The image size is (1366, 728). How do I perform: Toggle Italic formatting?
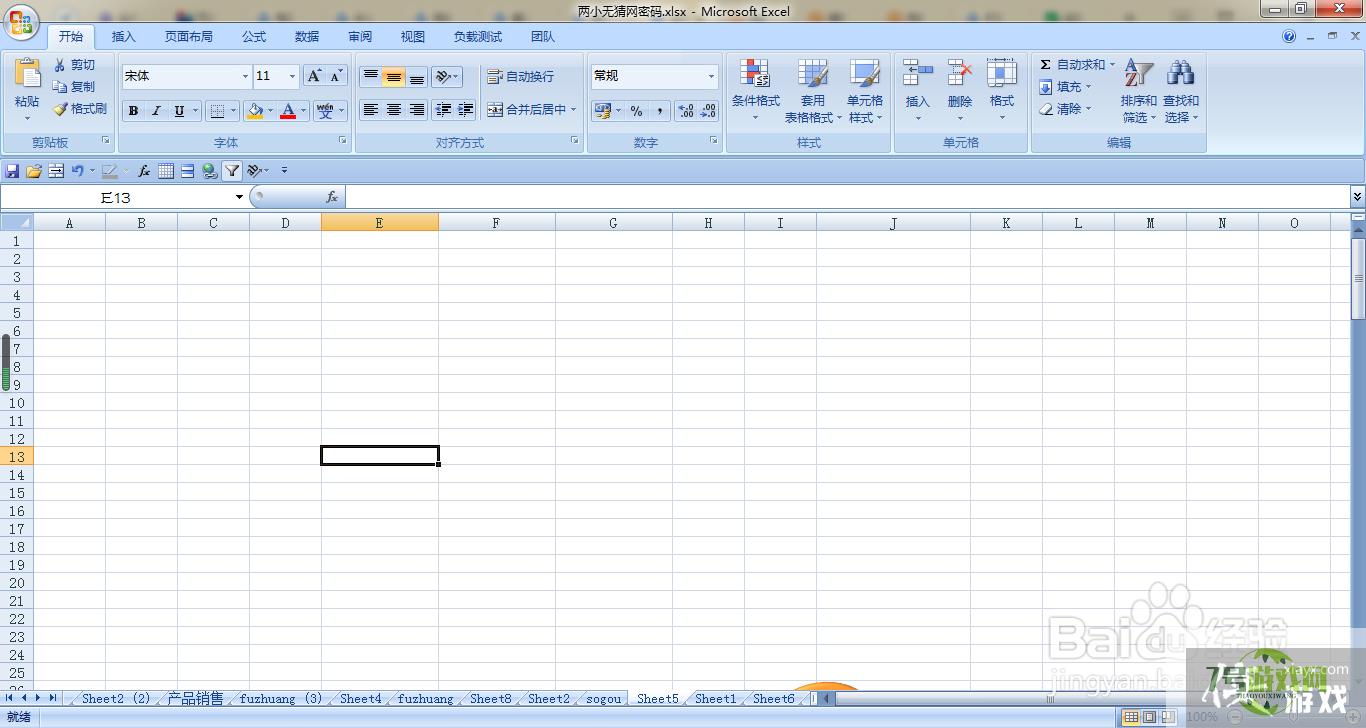(x=156, y=111)
